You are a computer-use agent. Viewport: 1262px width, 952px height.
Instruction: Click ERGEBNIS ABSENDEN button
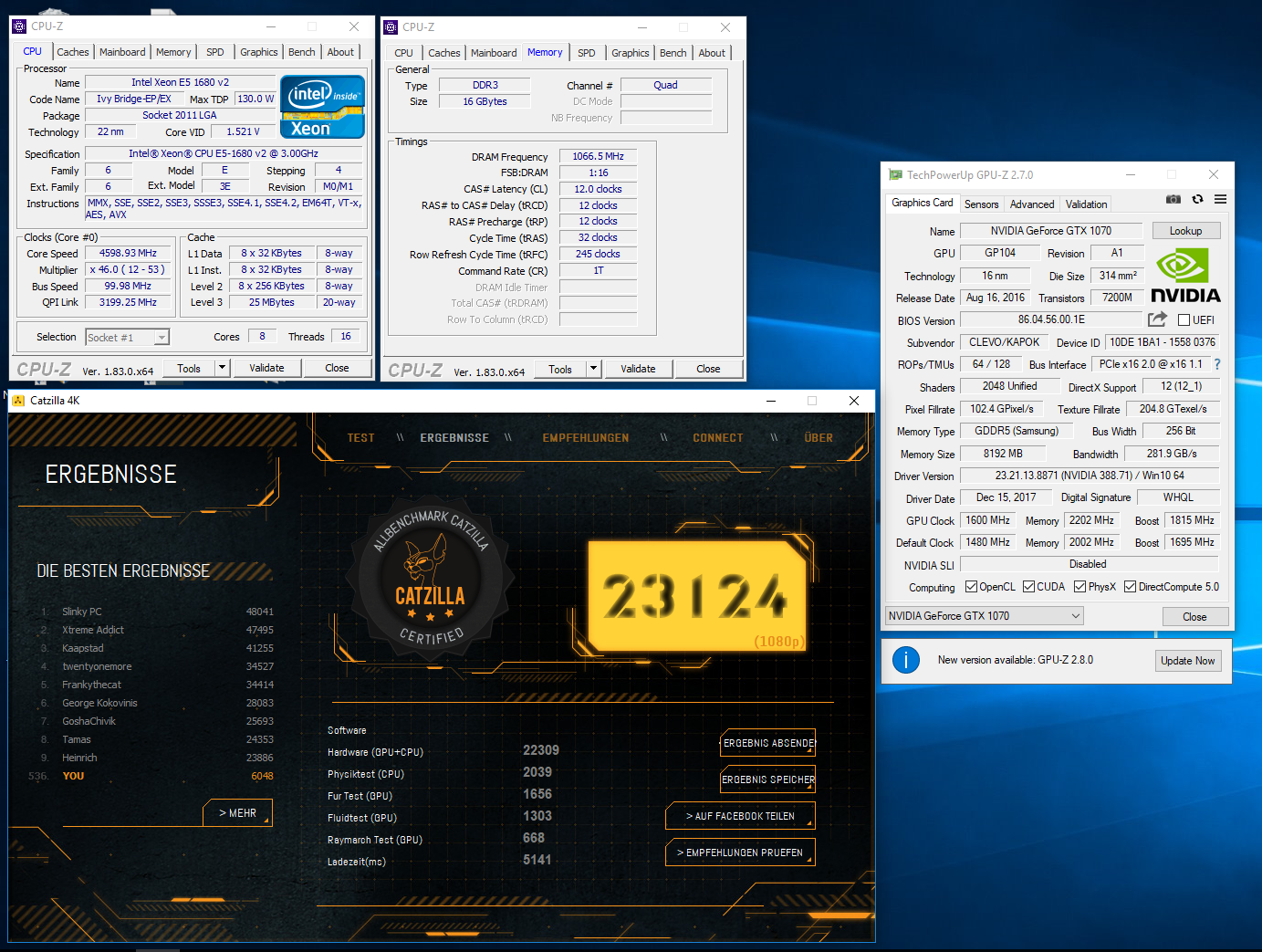click(x=768, y=743)
